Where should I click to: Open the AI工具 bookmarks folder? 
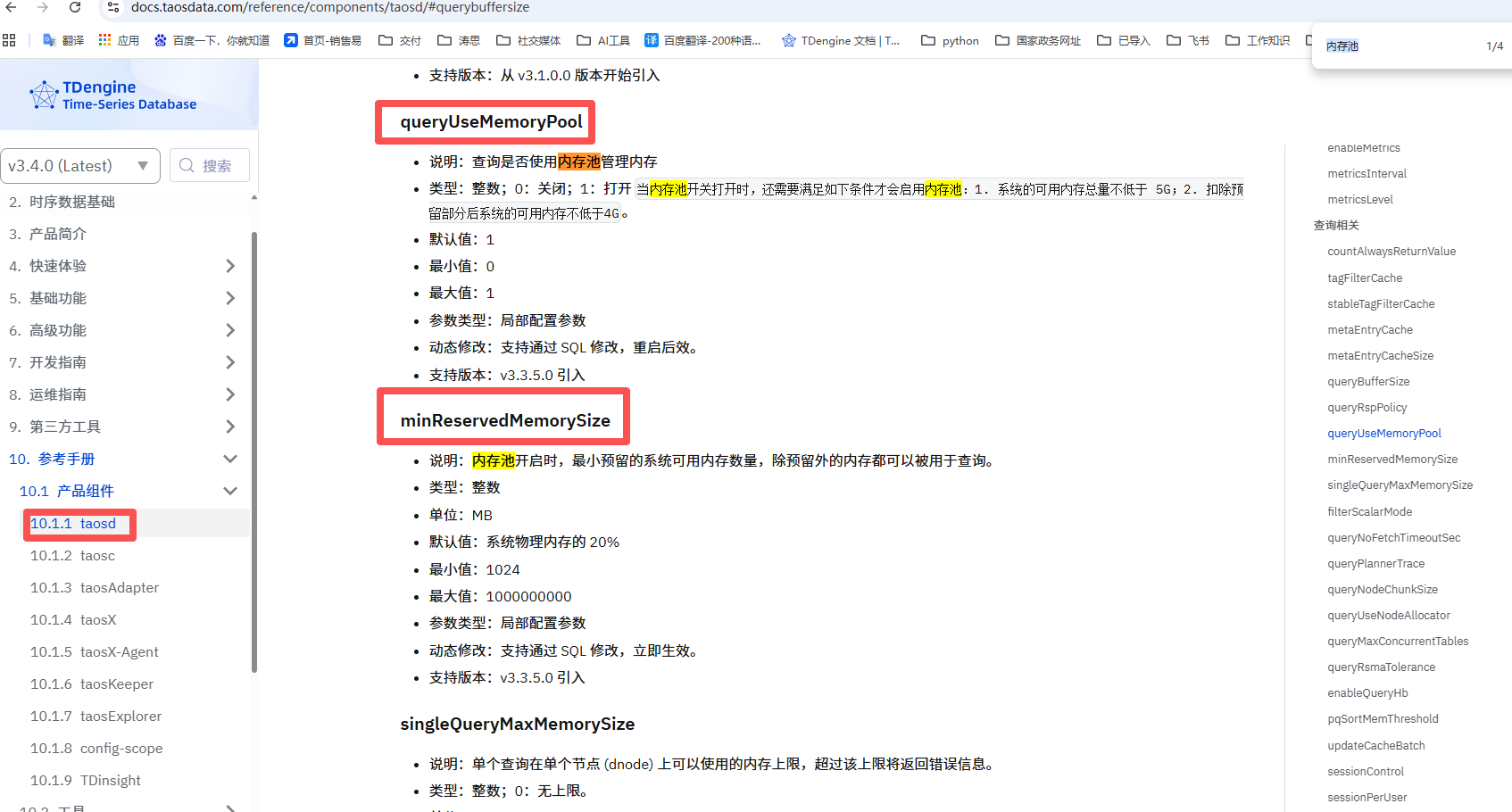pyautogui.click(x=603, y=40)
